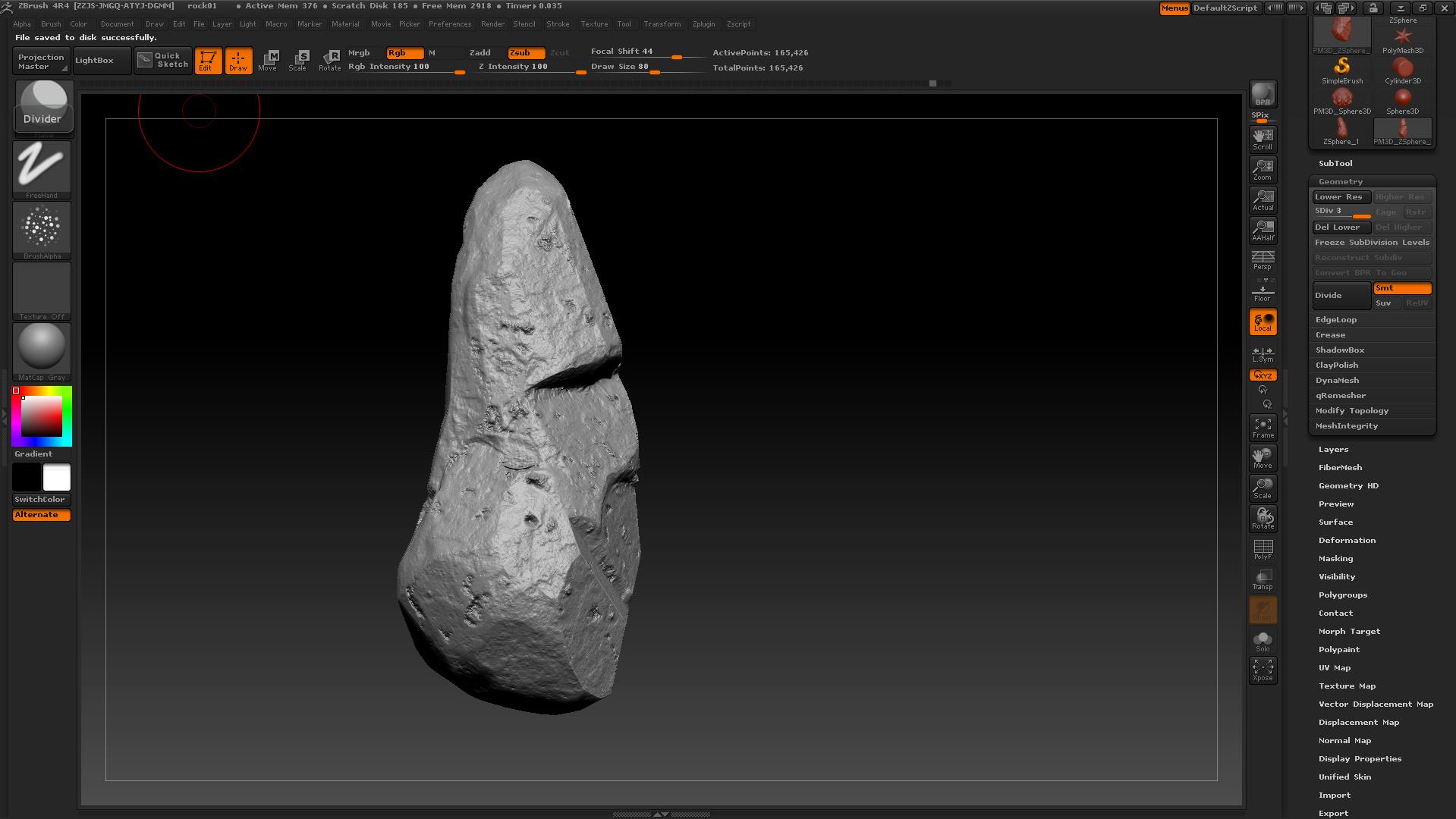Screen dimensions: 1456x819
Task: Select the ZSphere_1 tool
Action: [x=1341, y=131]
